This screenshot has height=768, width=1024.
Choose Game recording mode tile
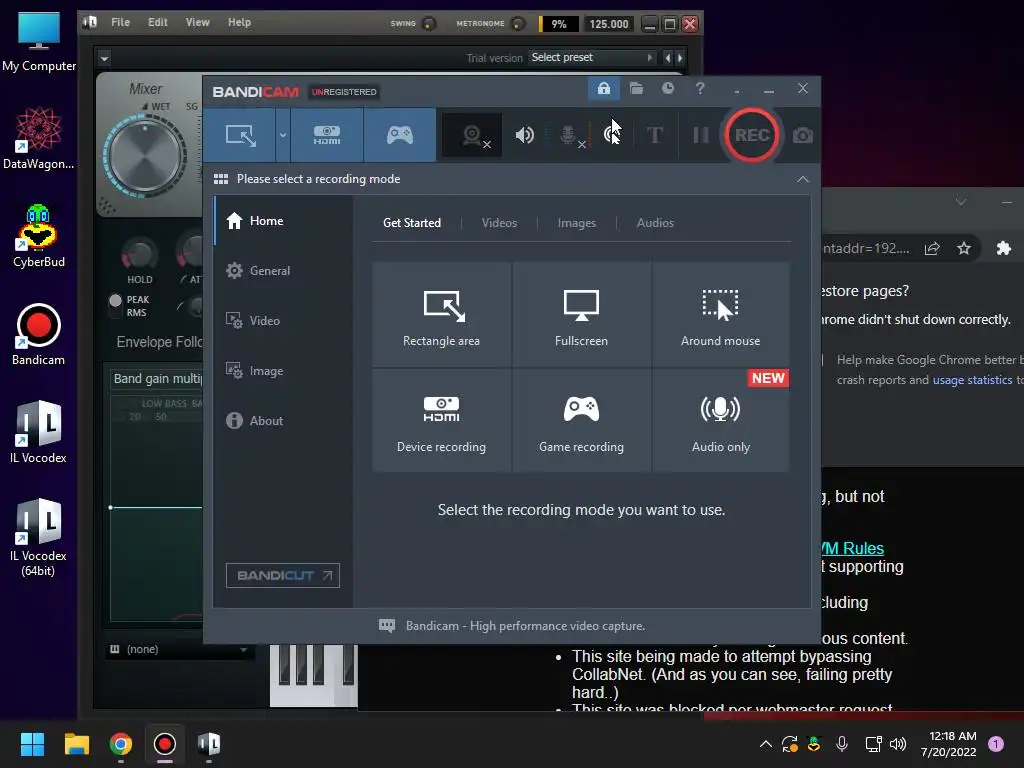point(581,421)
